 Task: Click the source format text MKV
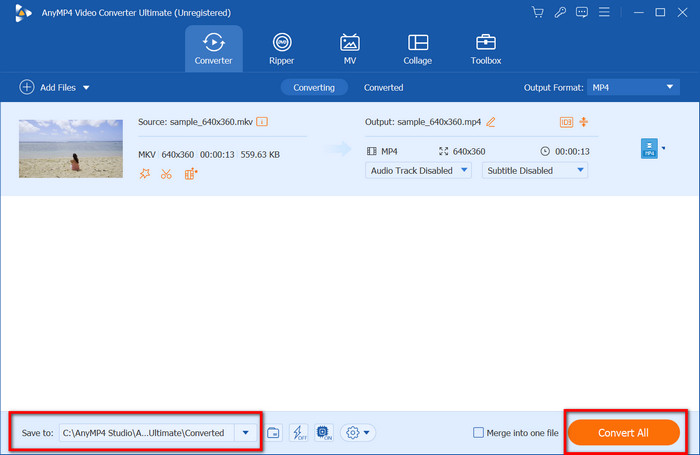coord(147,154)
